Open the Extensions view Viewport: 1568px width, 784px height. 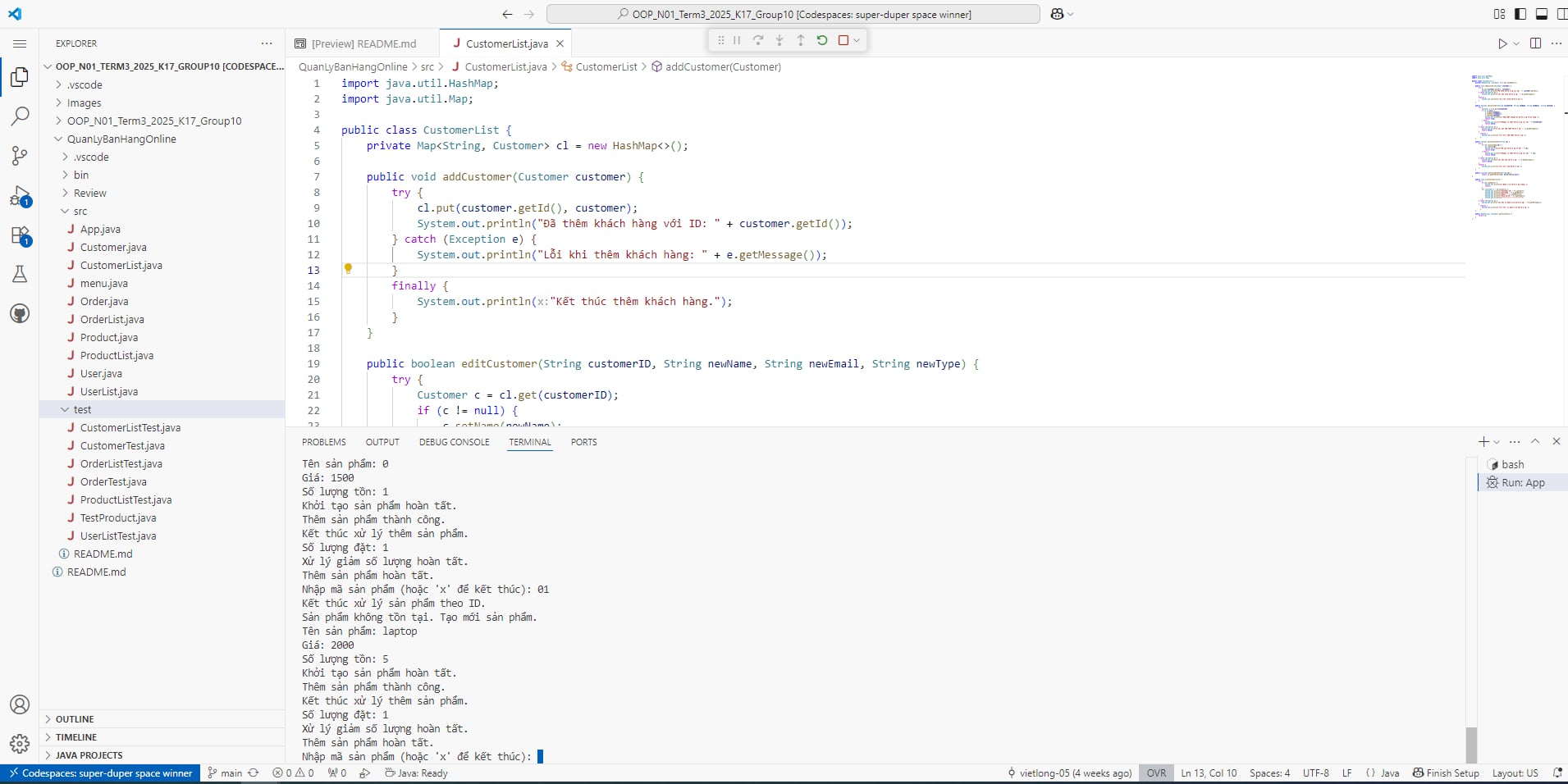(20, 235)
